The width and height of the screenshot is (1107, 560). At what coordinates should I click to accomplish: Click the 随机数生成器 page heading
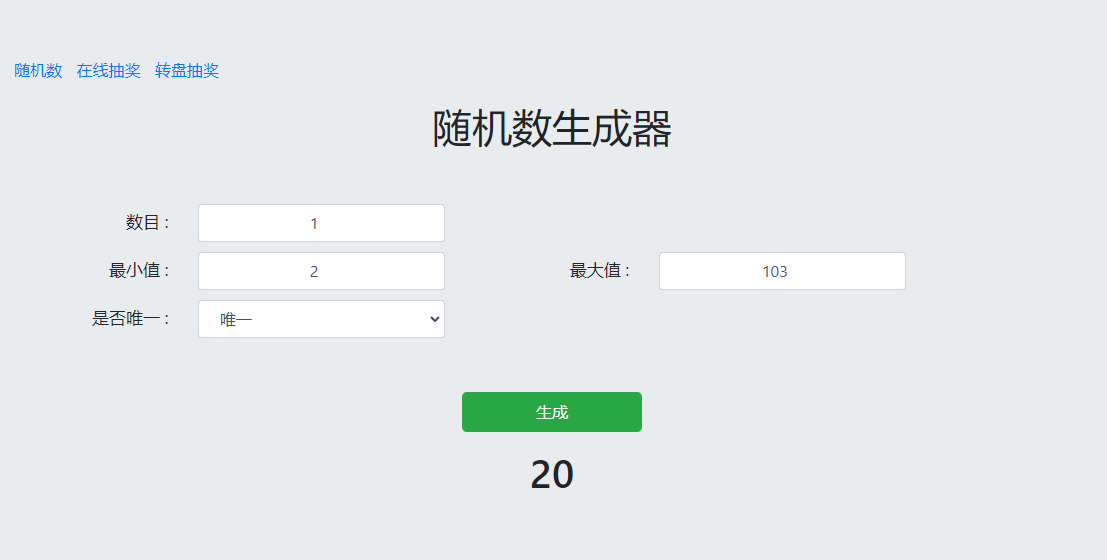(551, 129)
